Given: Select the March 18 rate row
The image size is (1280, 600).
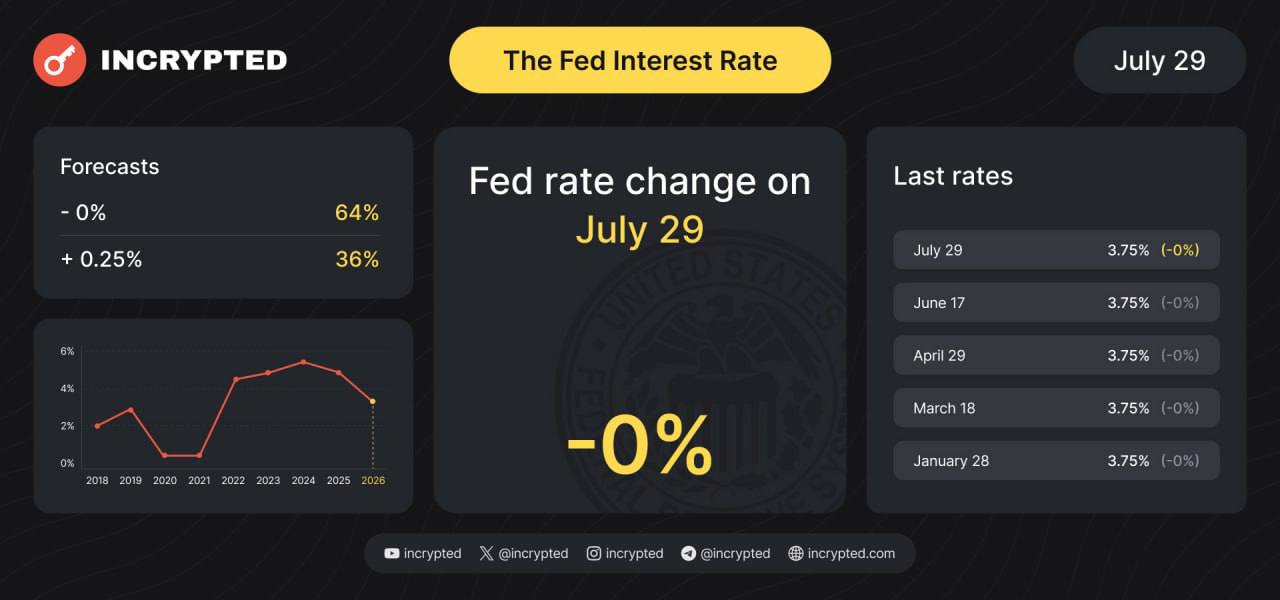Looking at the screenshot, I should pos(1056,408).
